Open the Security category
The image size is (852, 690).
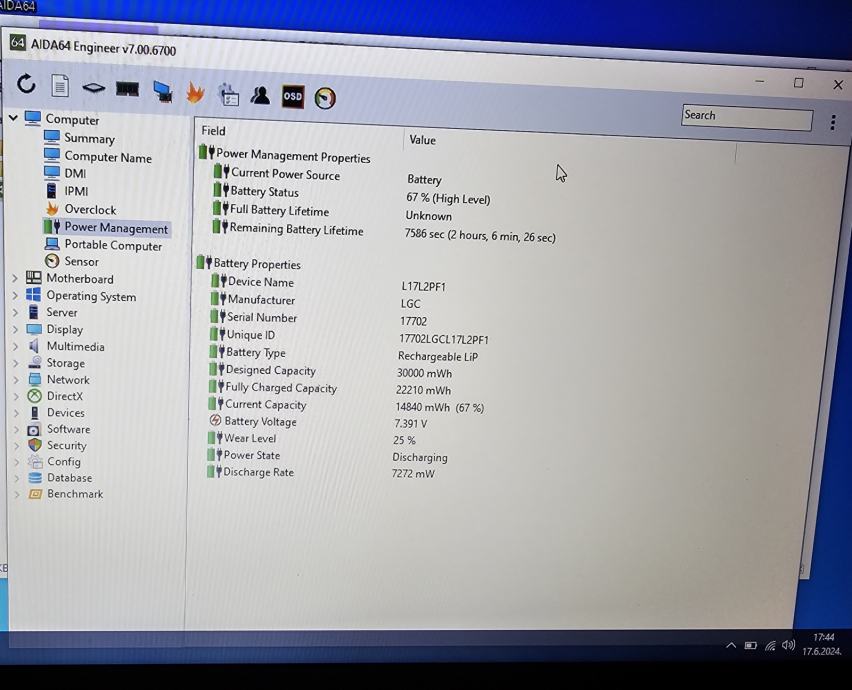point(58,446)
